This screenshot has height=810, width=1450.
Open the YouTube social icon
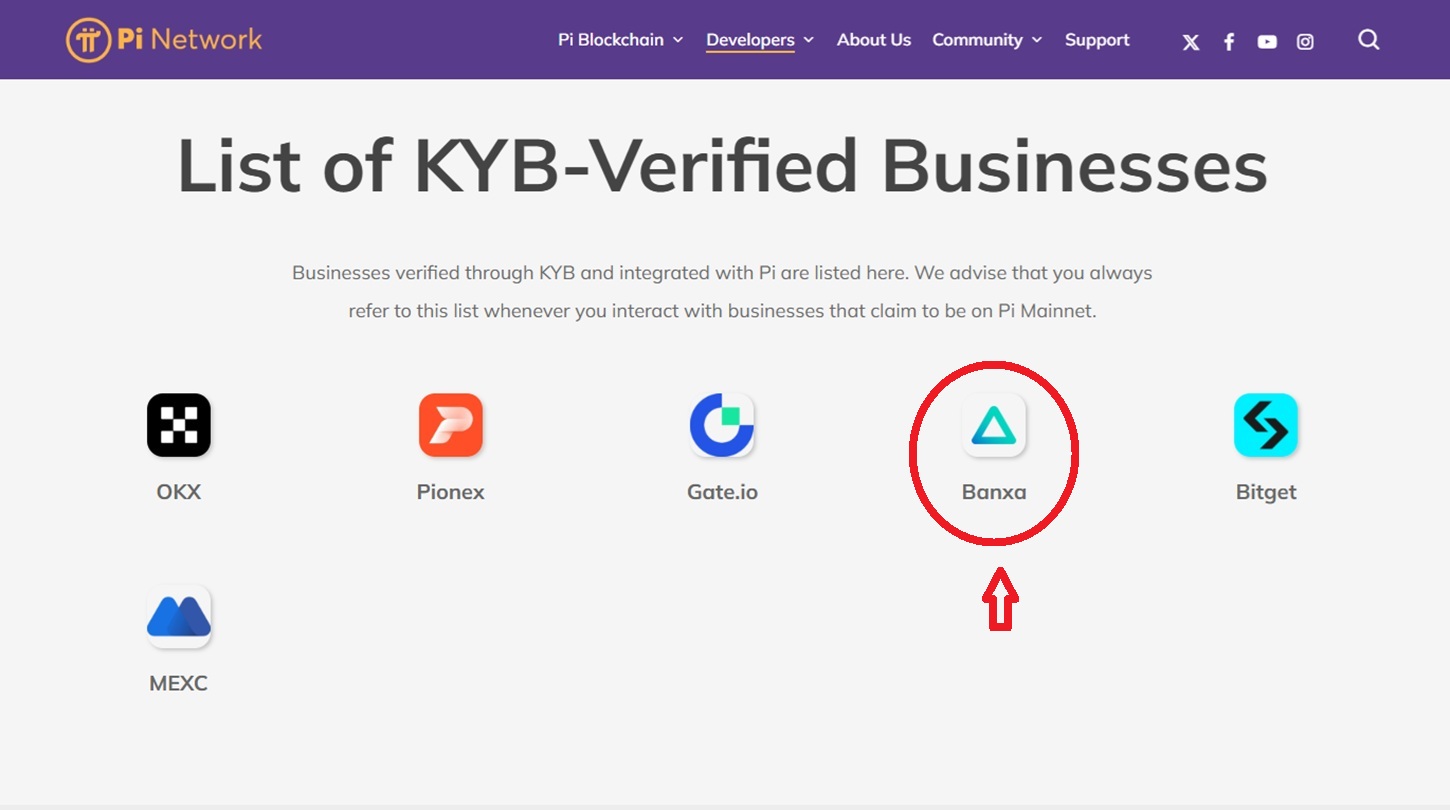pyautogui.click(x=1267, y=42)
